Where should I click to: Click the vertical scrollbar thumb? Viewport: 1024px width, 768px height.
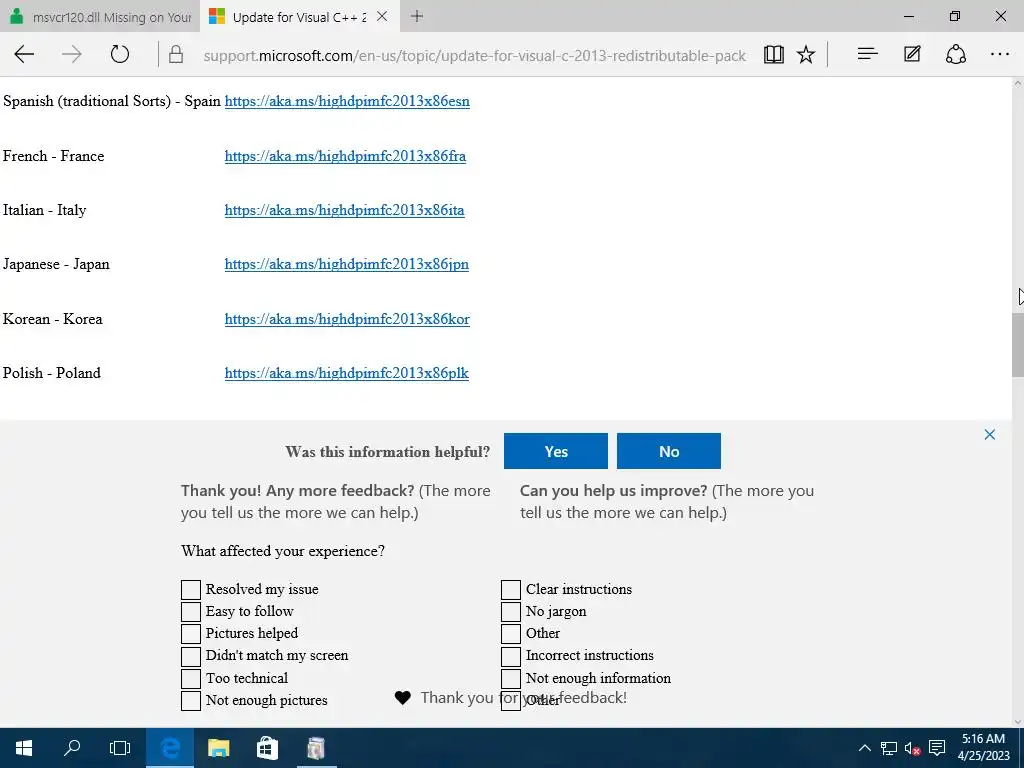pos(1017,345)
